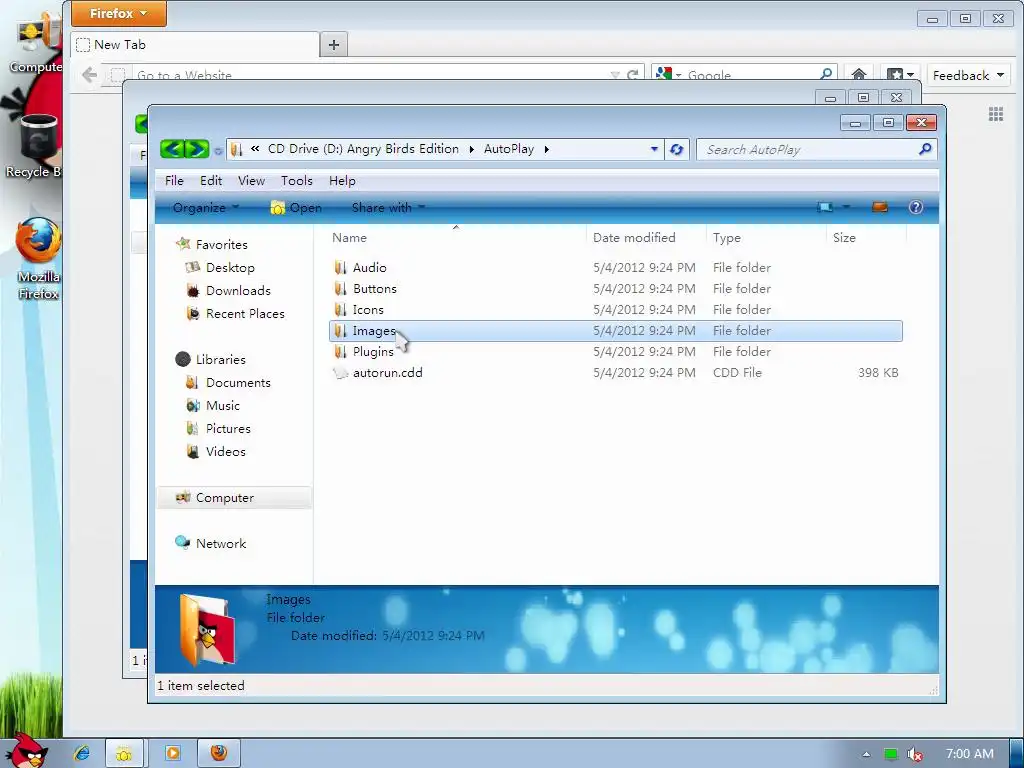The image size is (1024, 768).
Task: Open the Edit menu
Action: point(211,181)
